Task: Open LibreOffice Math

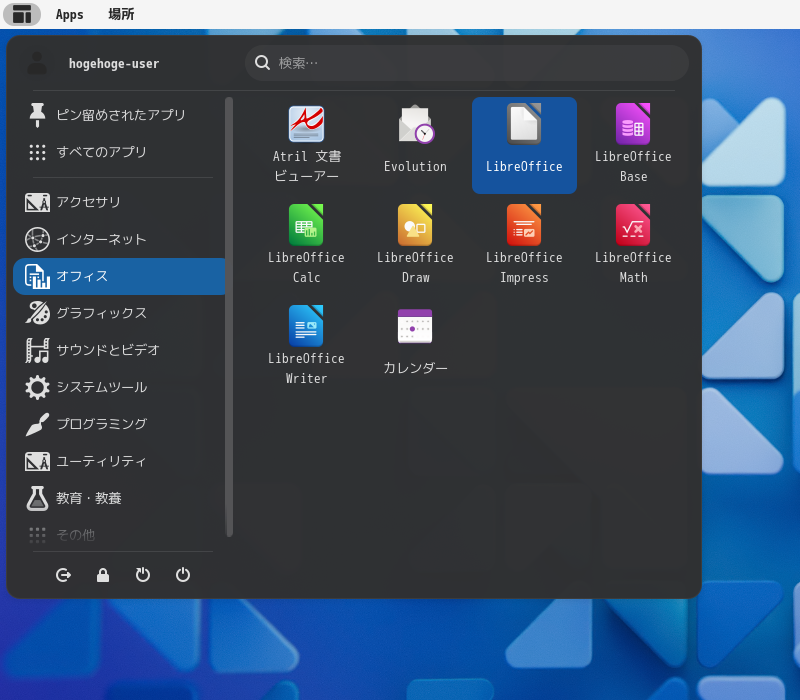Action: point(633,246)
